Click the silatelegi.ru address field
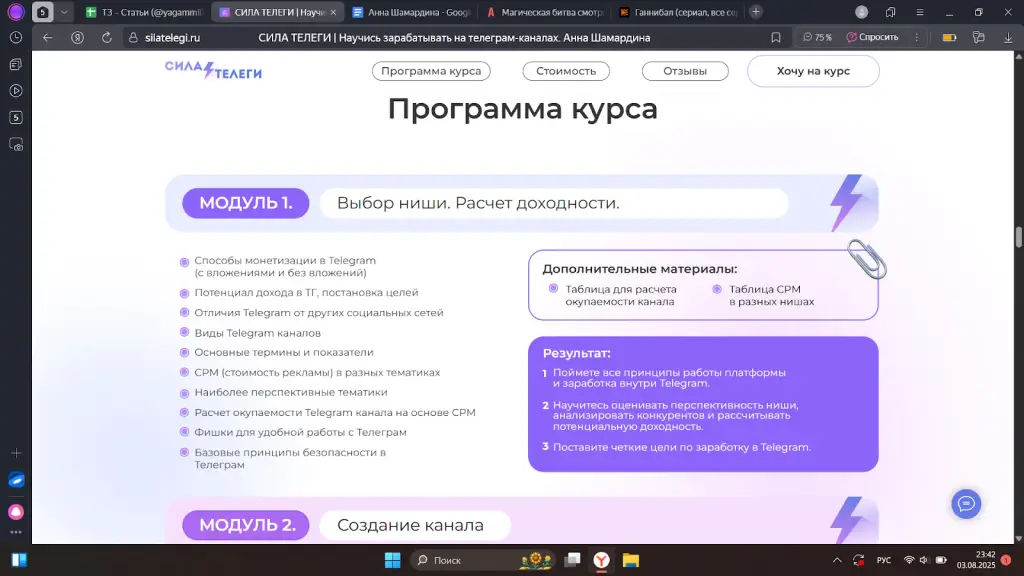The height and width of the screenshot is (576, 1024). (x=172, y=38)
